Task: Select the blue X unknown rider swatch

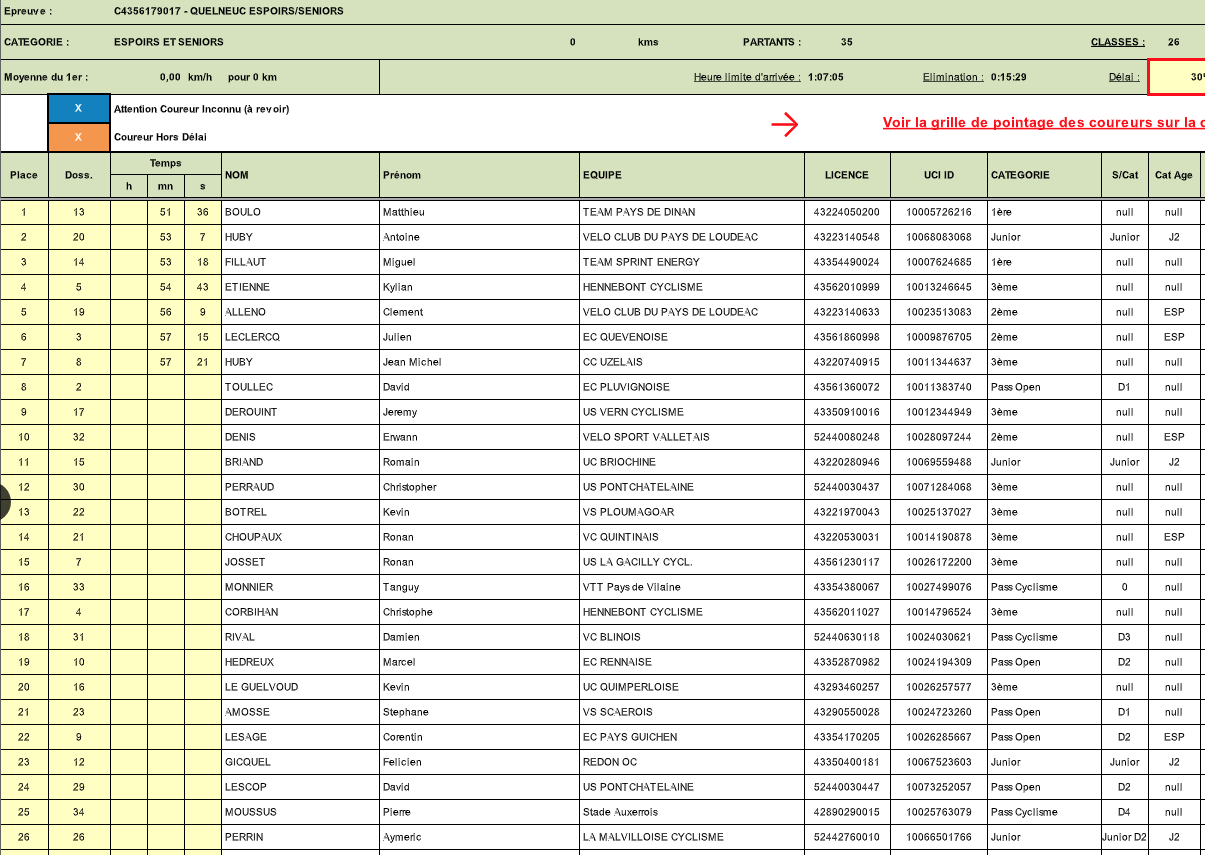Action: click(x=79, y=109)
